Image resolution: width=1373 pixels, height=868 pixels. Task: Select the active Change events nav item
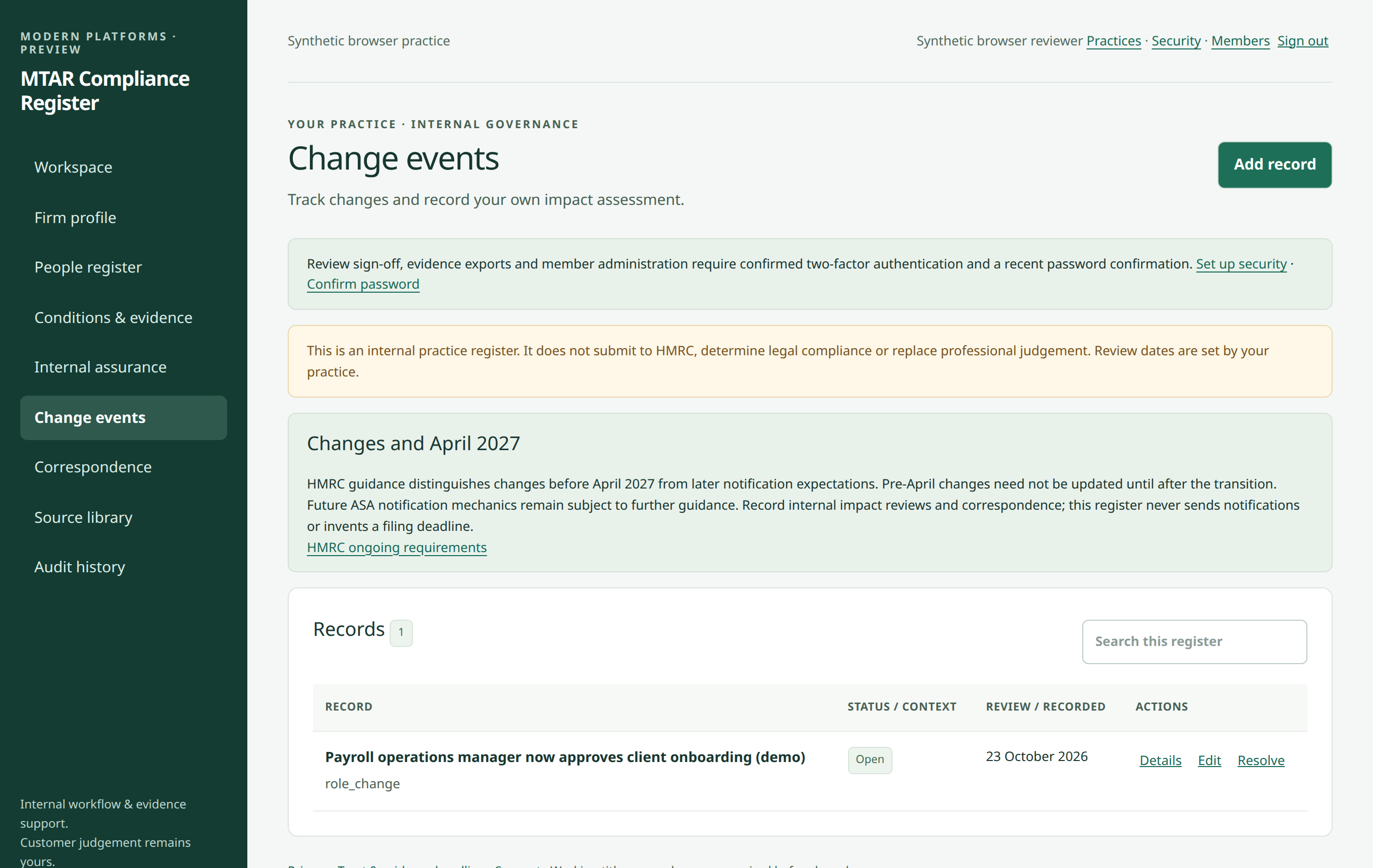tap(123, 417)
